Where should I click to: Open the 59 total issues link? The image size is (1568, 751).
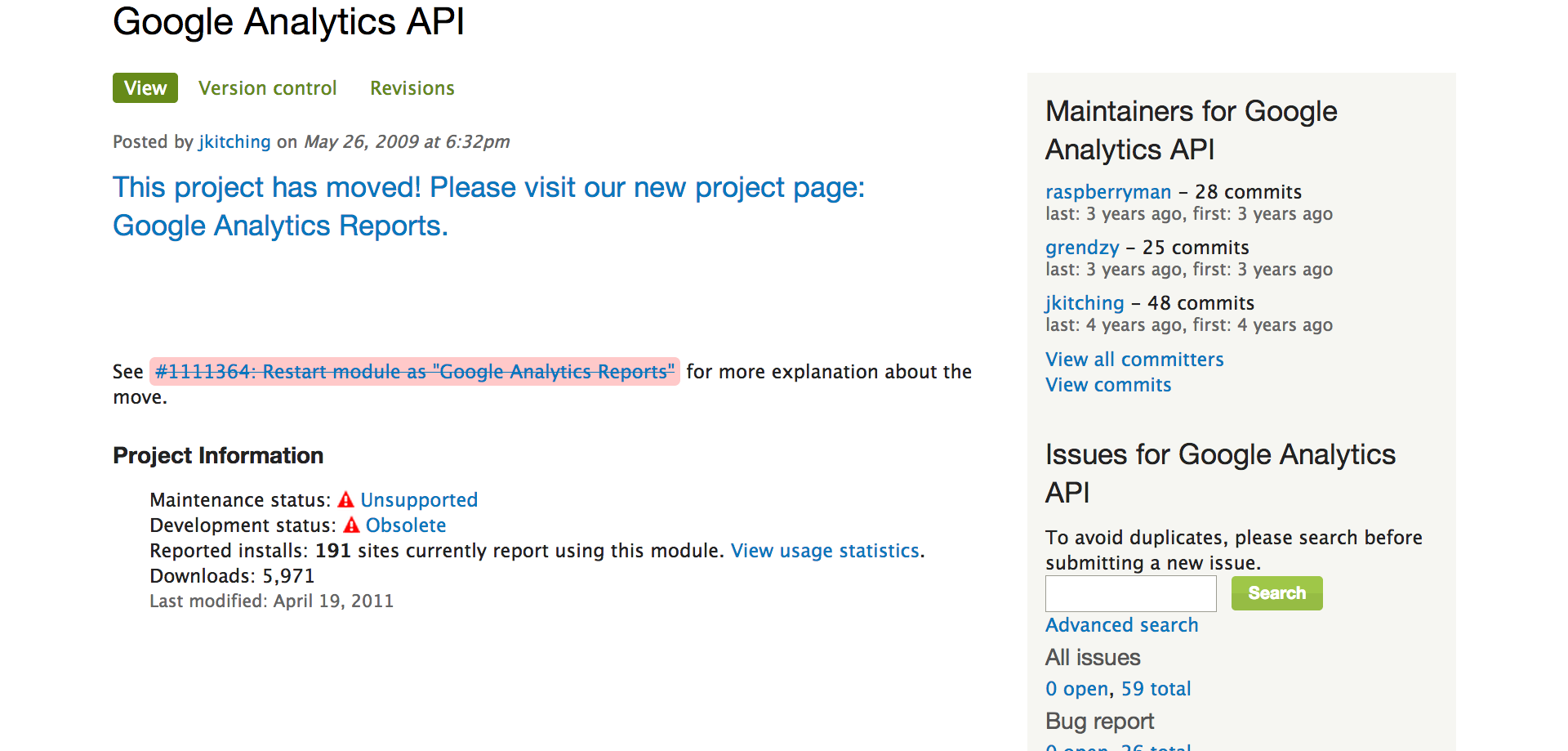[x=1156, y=689]
